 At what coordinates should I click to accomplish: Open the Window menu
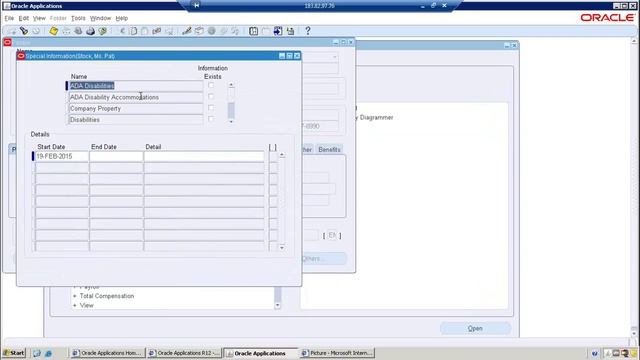tap(100, 18)
